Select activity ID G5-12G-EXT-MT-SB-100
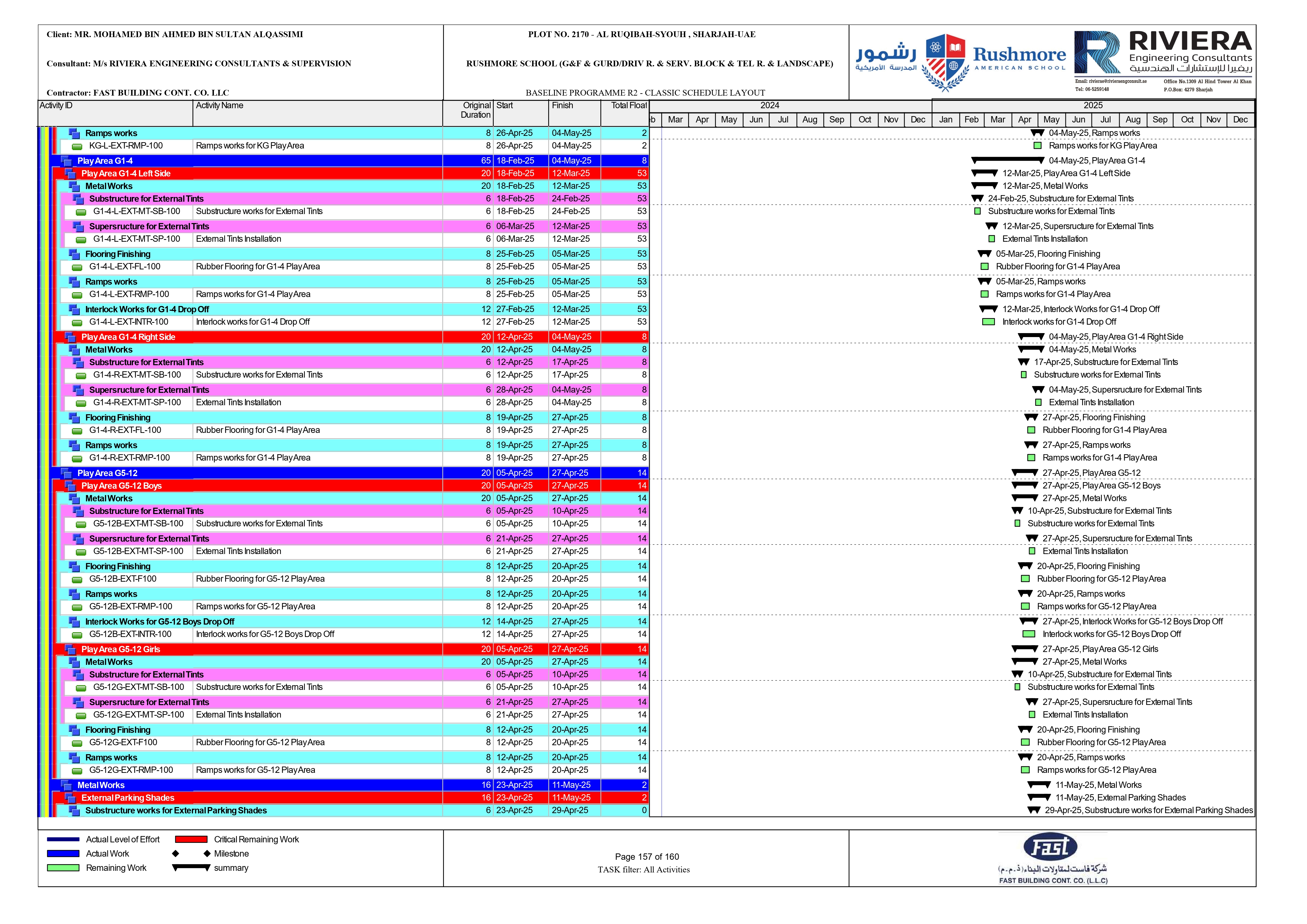 click(x=139, y=687)
